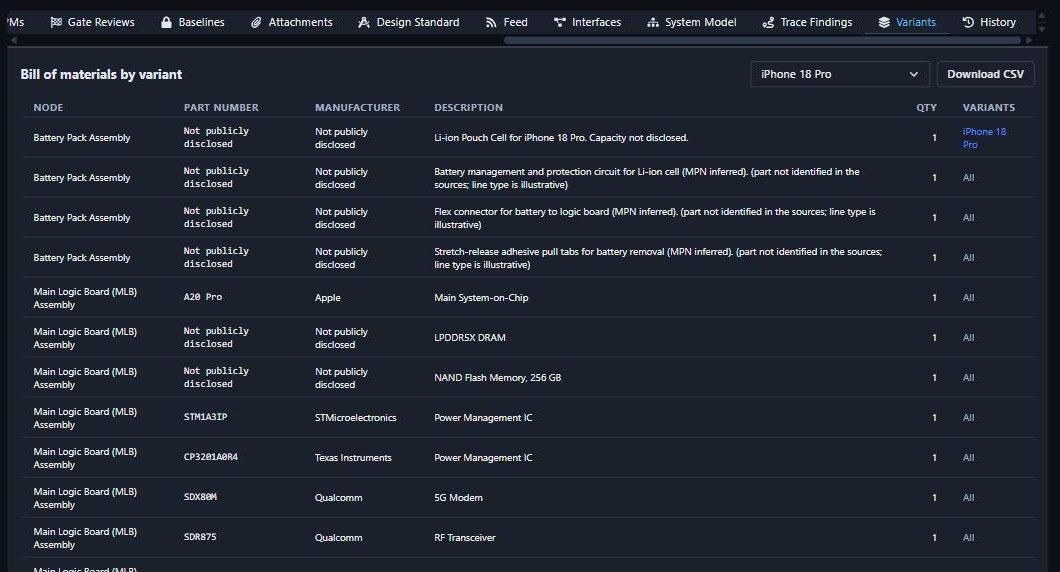This screenshot has width=1060, height=572.
Task: Switch to the Baselines tab
Action: pos(193,22)
